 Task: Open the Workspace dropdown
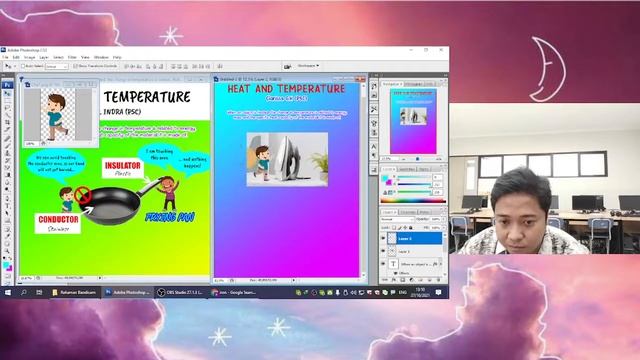coord(308,65)
